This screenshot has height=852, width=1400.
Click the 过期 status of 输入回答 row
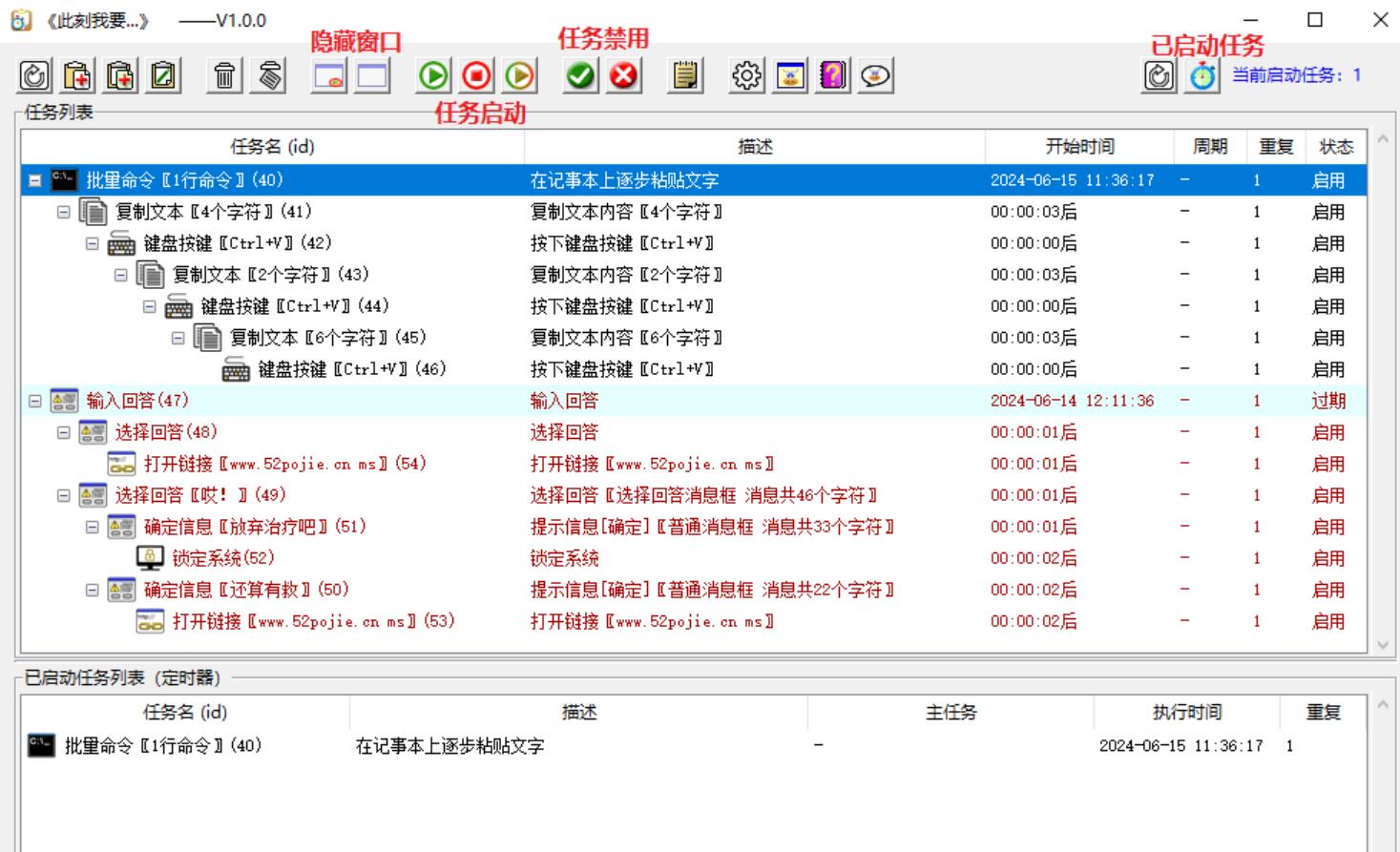1328,401
